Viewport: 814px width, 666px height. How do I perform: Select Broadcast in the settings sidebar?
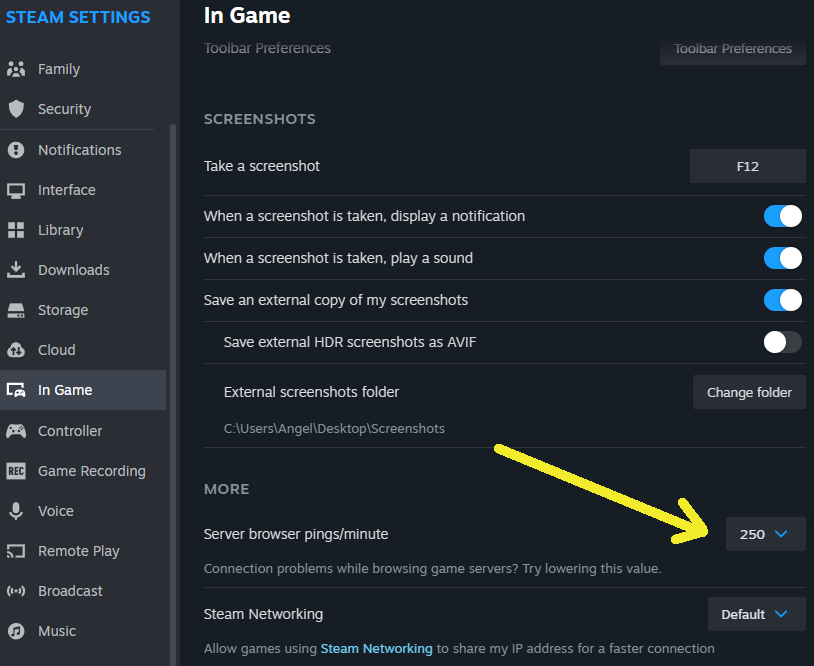point(70,591)
